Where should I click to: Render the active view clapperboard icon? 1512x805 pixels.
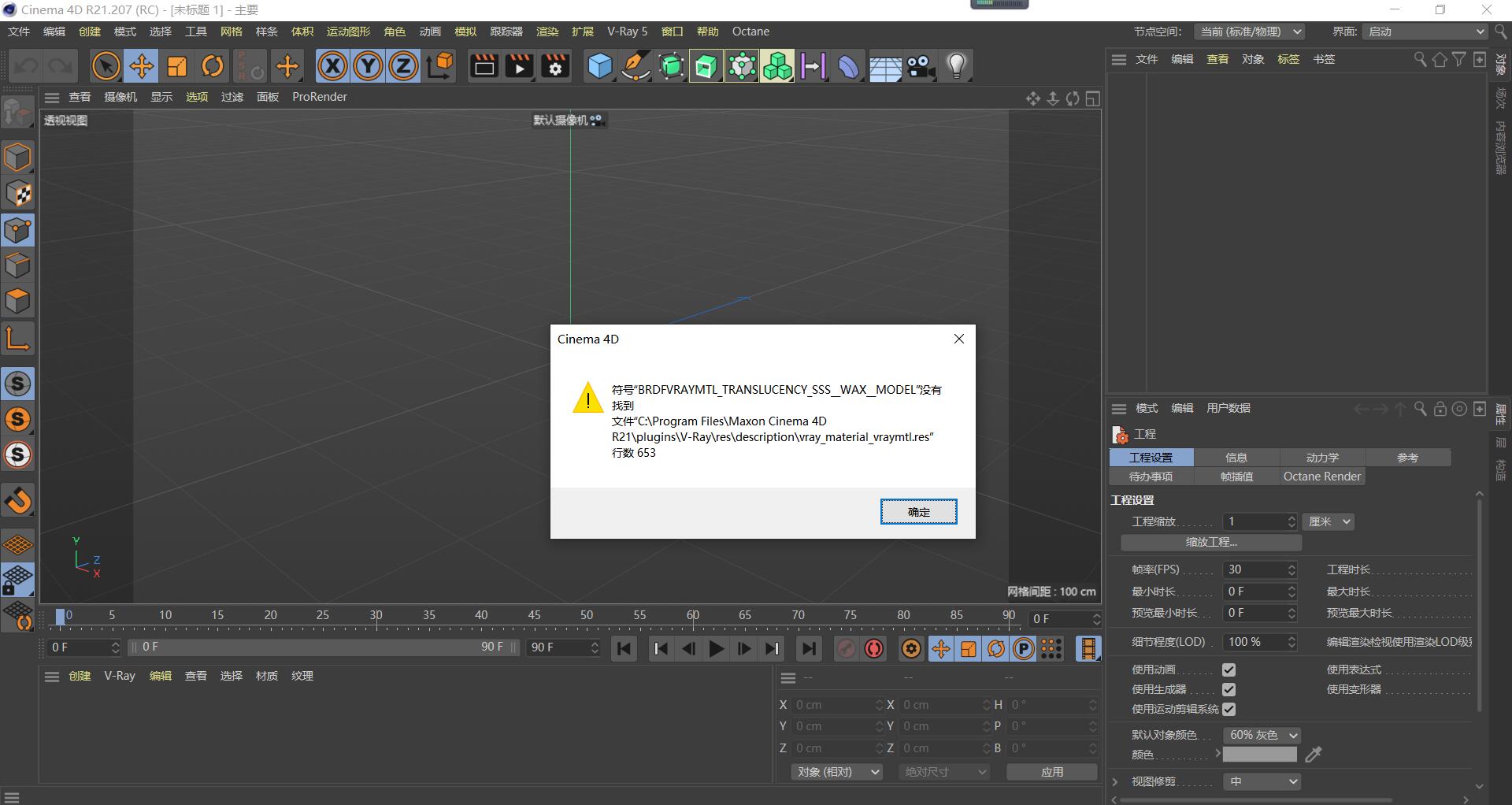tap(484, 66)
